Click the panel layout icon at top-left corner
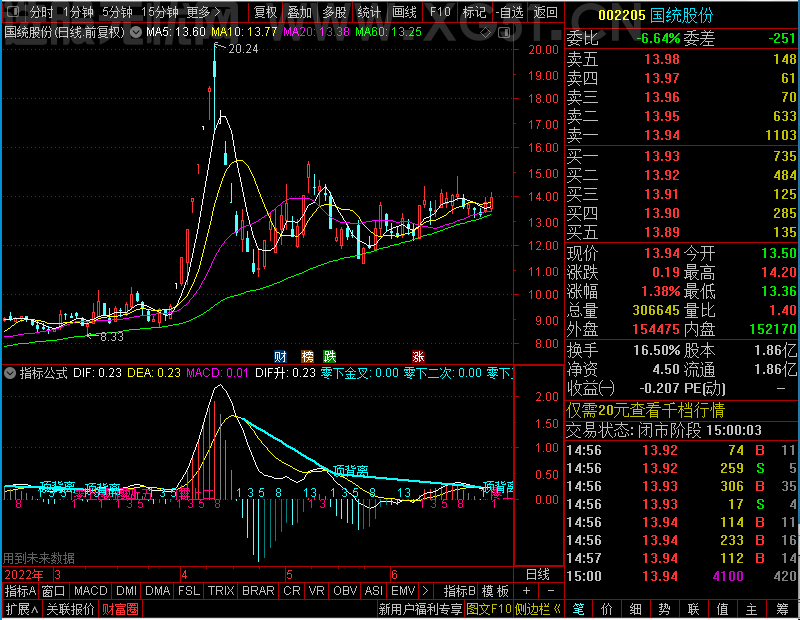The image size is (800, 620). pyautogui.click(x=14, y=11)
